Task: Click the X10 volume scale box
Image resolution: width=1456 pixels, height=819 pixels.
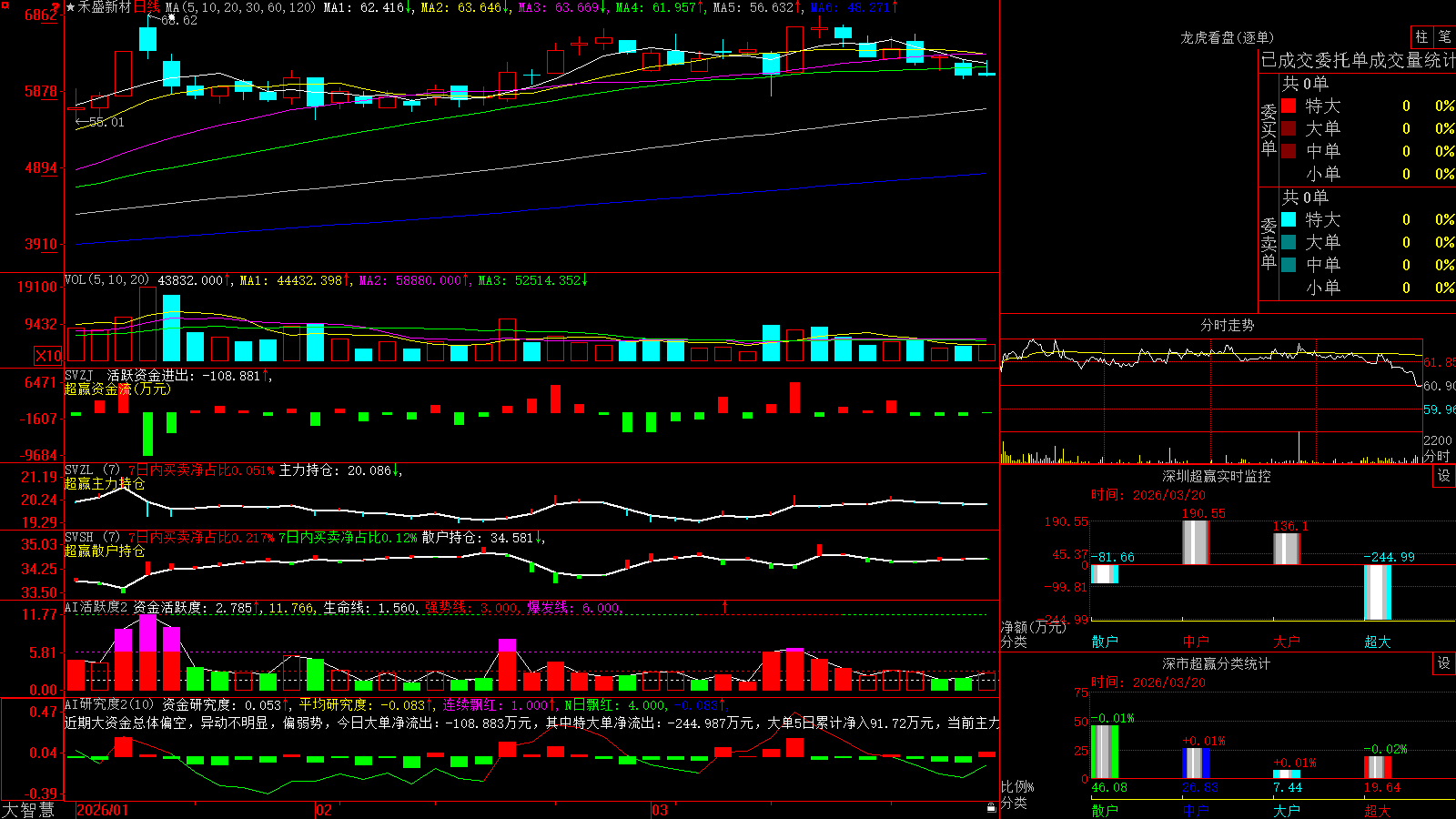Action: point(48,356)
